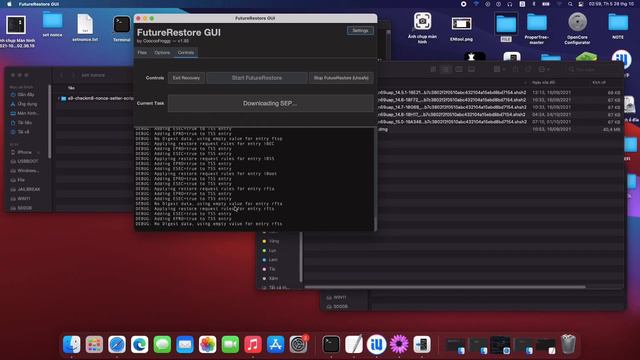Select the EMtool.png desktop file
The image size is (640, 360).
[x=462, y=29]
